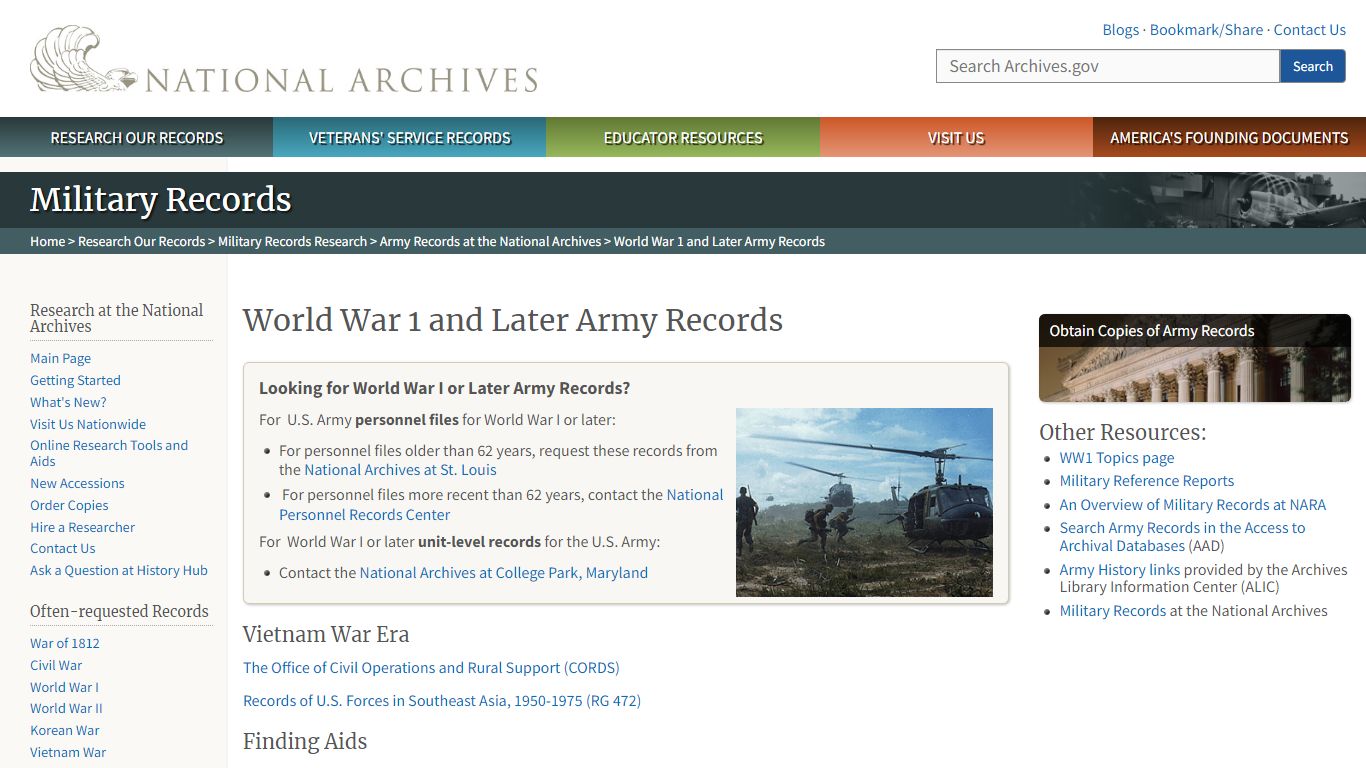Image resolution: width=1366 pixels, height=768 pixels.
Task: Click the Obtain Copies of Army Records banner
Action: point(1195,358)
